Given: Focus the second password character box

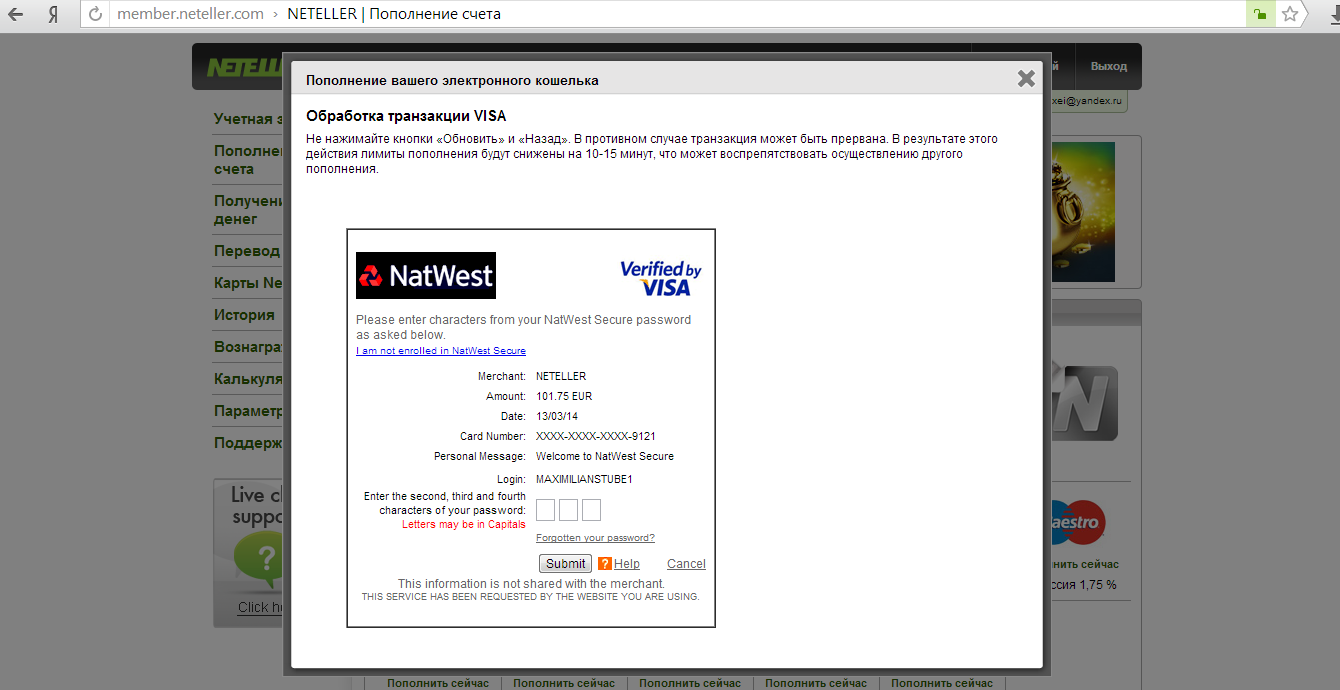Looking at the screenshot, I should (569, 510).
